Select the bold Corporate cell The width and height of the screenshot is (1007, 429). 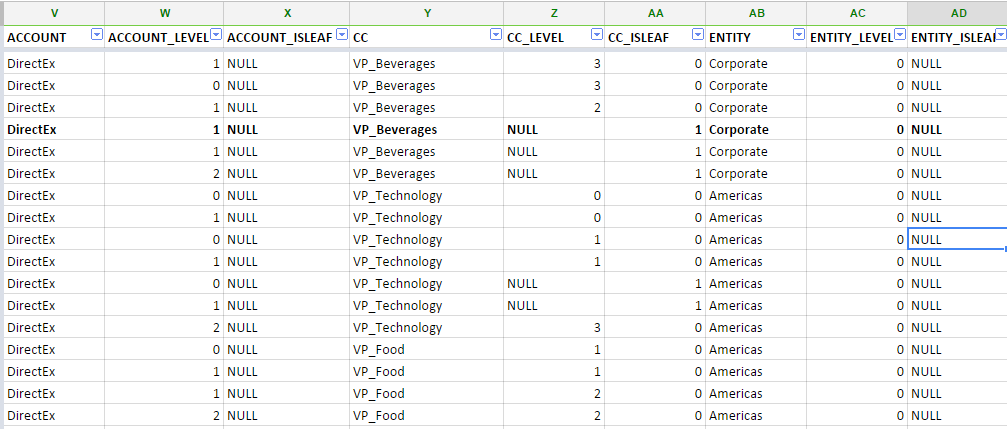click(757, 129)
